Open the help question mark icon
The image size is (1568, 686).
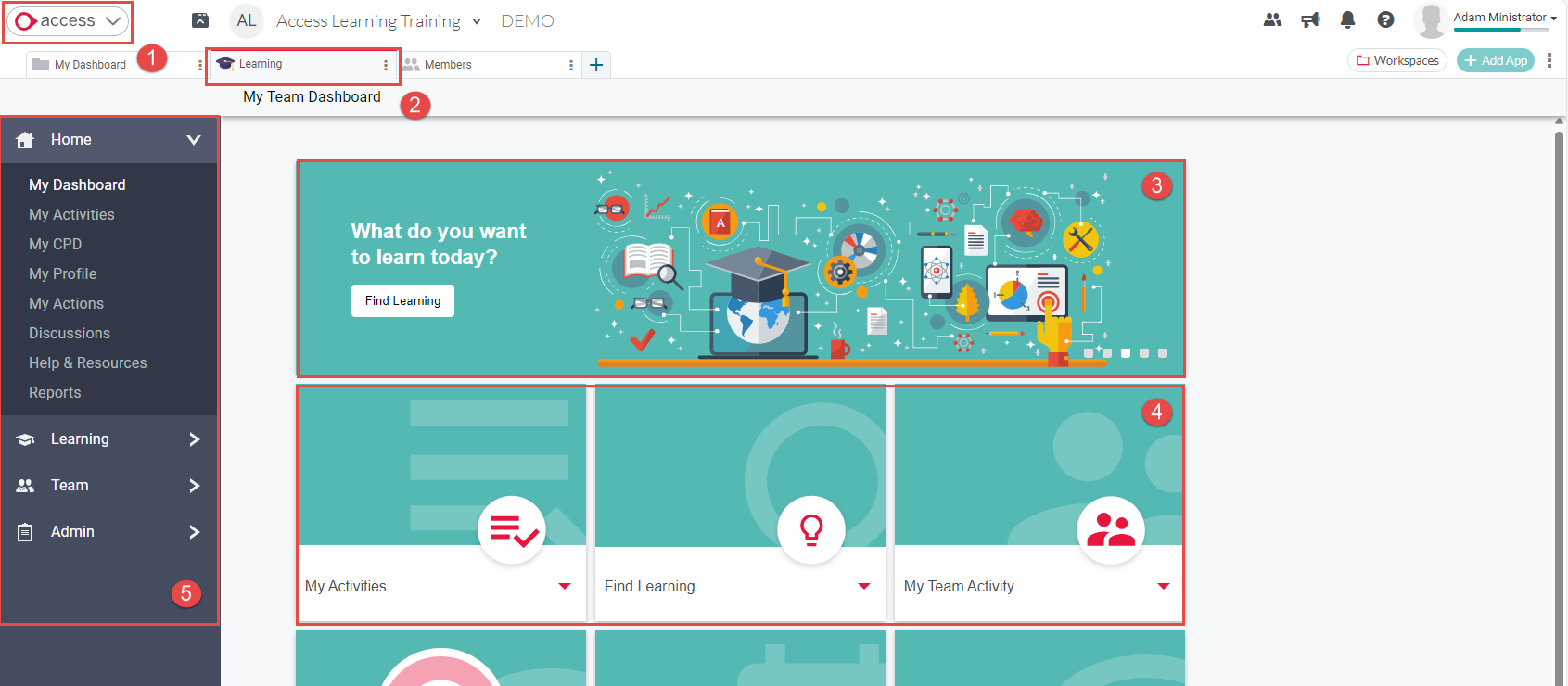click(1385, 19)
